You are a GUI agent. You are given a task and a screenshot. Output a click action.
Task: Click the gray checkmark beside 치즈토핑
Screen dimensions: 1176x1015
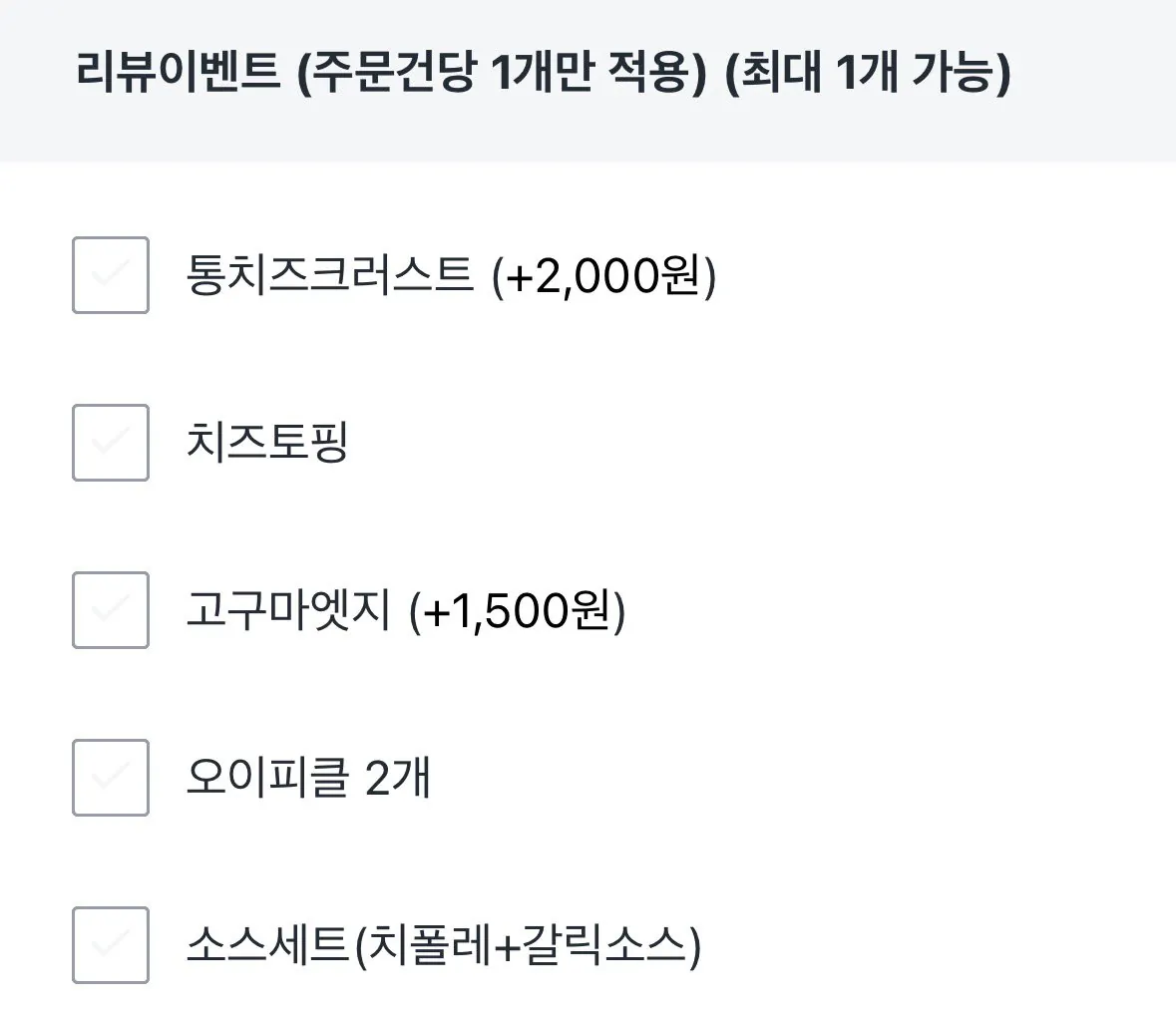coord(111,443)
